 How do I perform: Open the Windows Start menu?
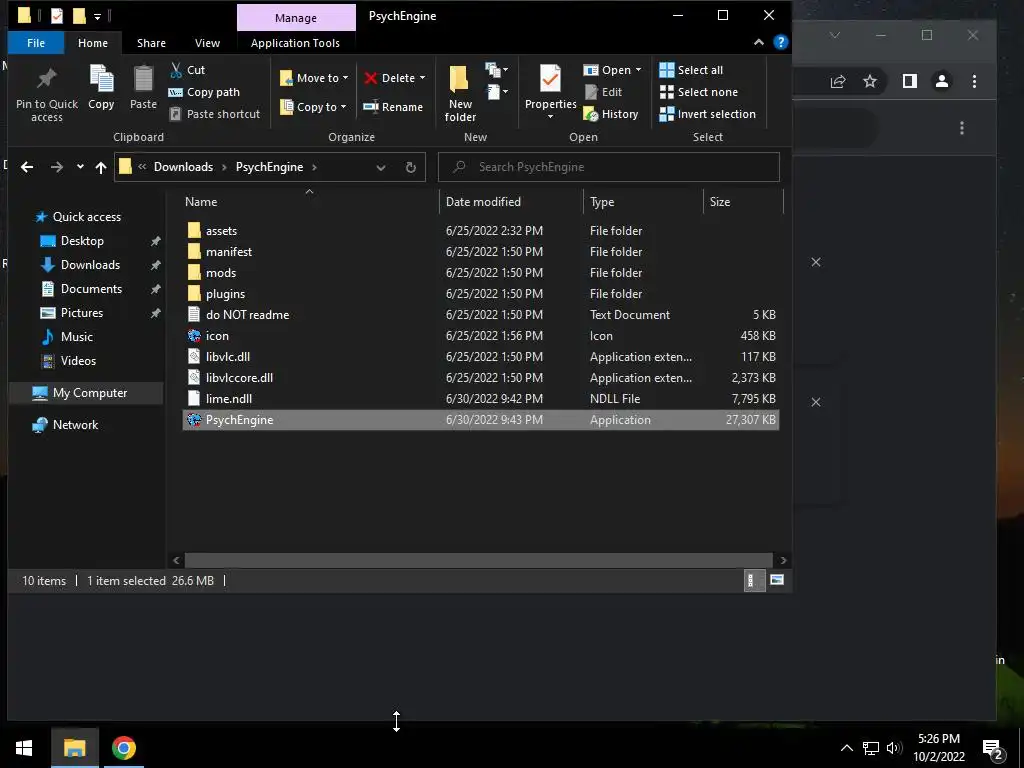coord(24,748)
